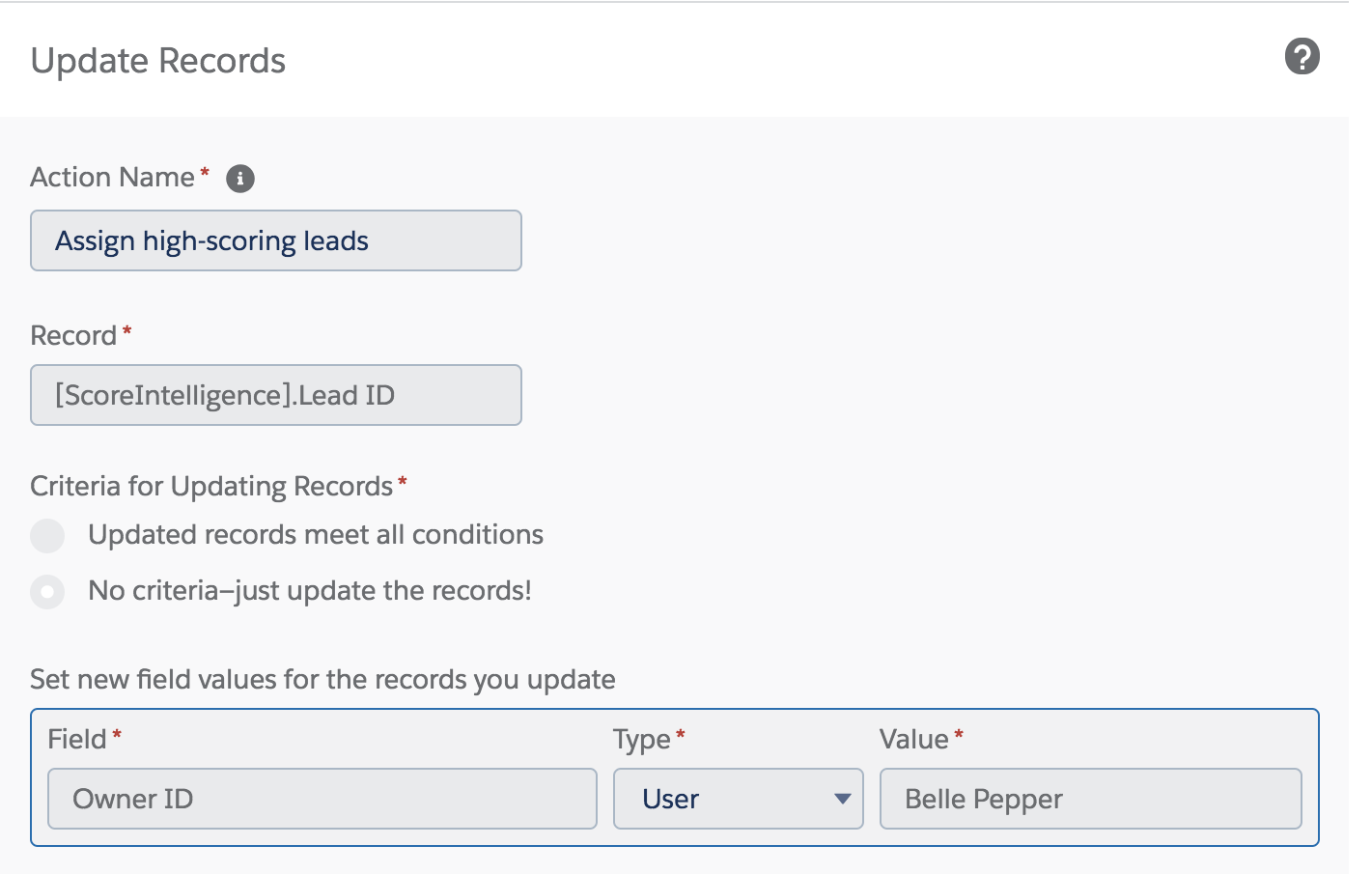Image resolution: width=1372 pixels, height=874 pixels.
Task: Click the "Action Name" label
Action: click(112, 178)
